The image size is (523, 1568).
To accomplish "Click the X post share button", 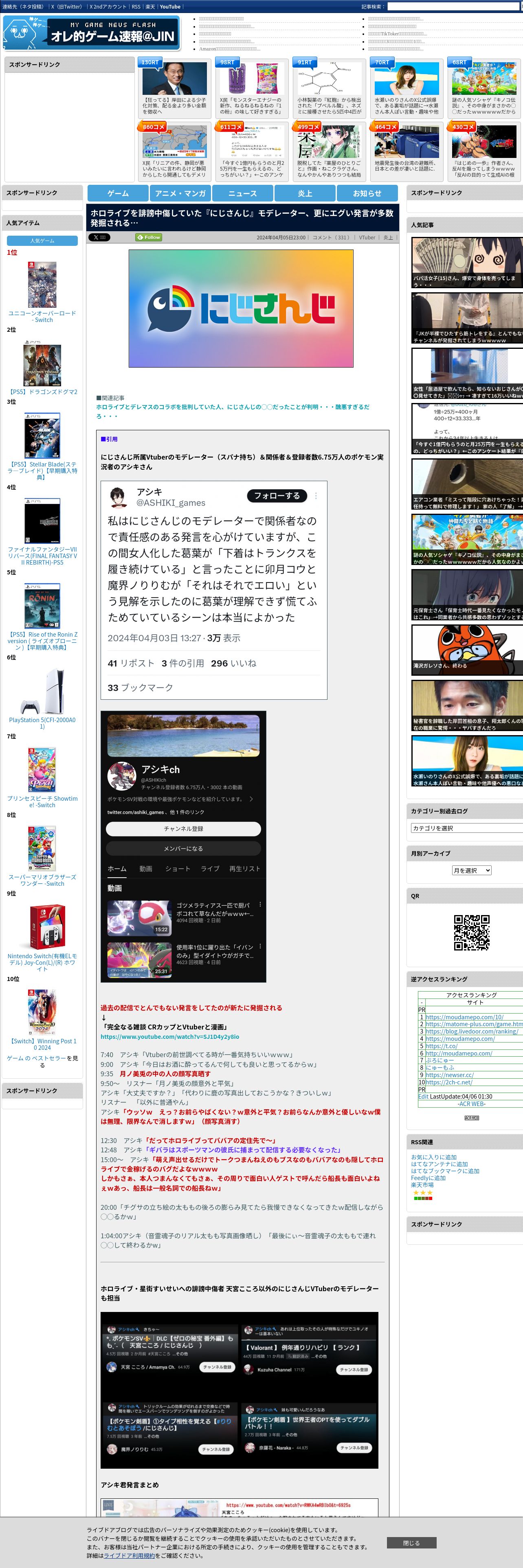I will point(99,237).
